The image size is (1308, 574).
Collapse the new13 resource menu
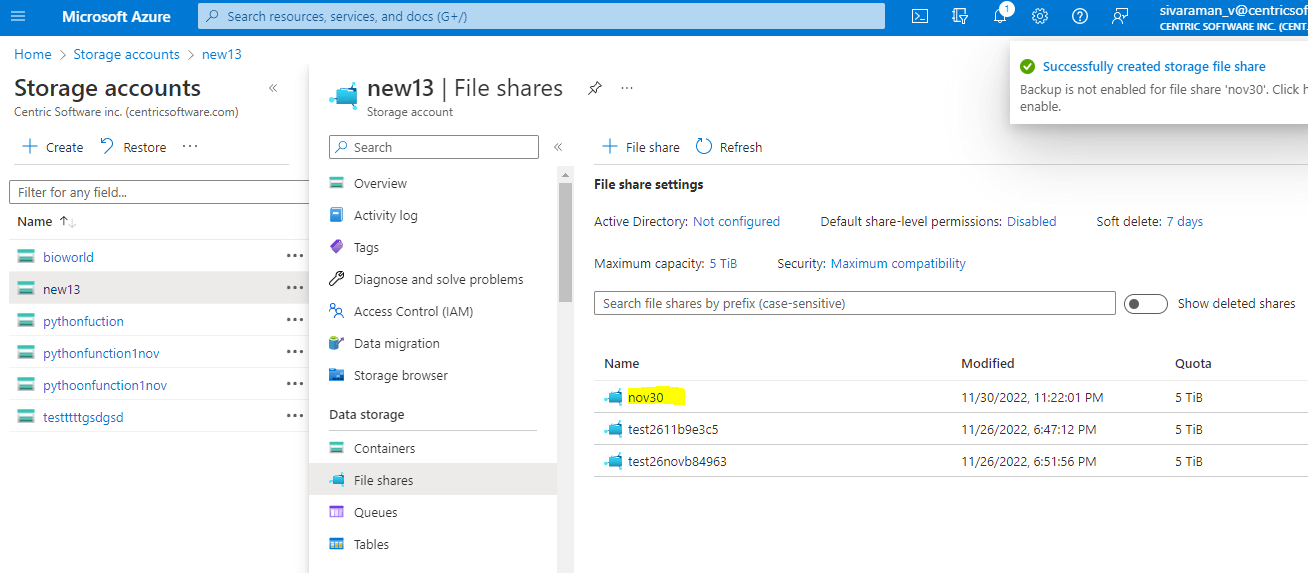click(x=558, y=147)
